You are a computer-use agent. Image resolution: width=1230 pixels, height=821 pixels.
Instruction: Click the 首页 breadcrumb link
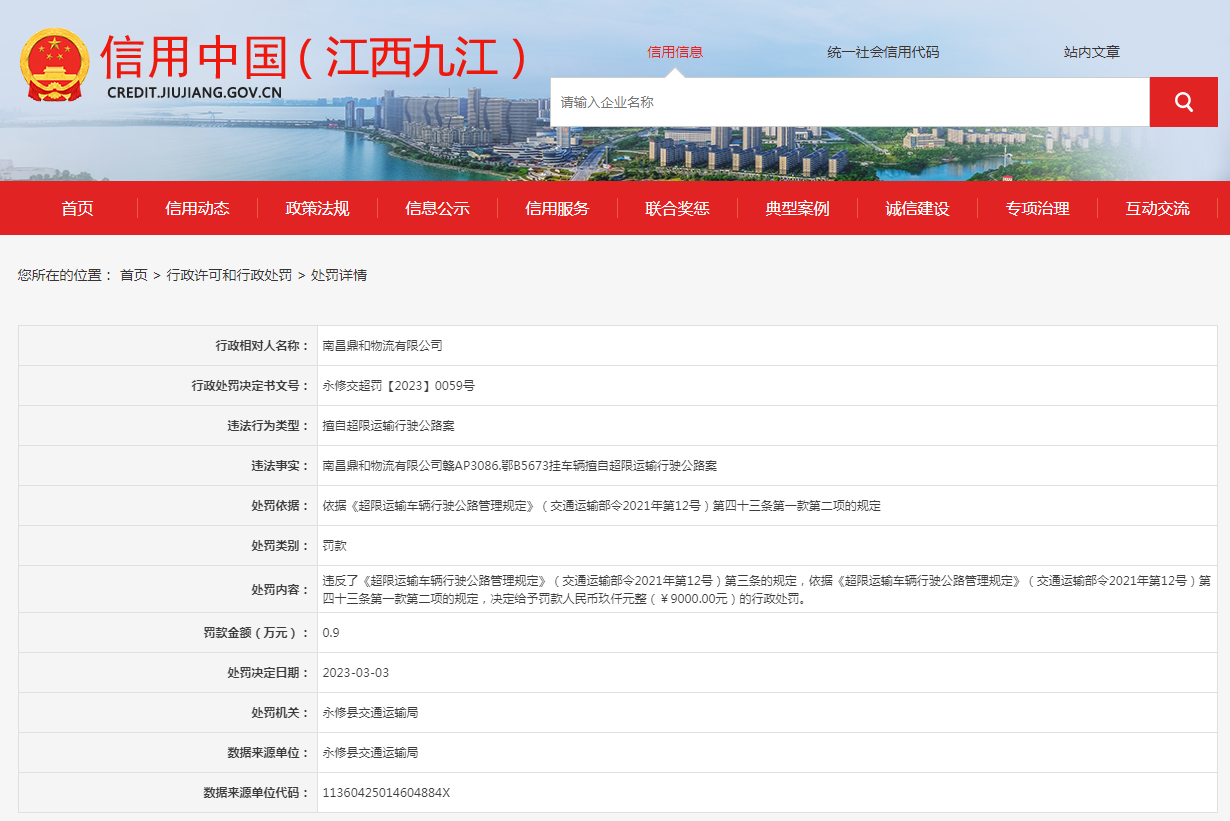(x=133, y=275)
